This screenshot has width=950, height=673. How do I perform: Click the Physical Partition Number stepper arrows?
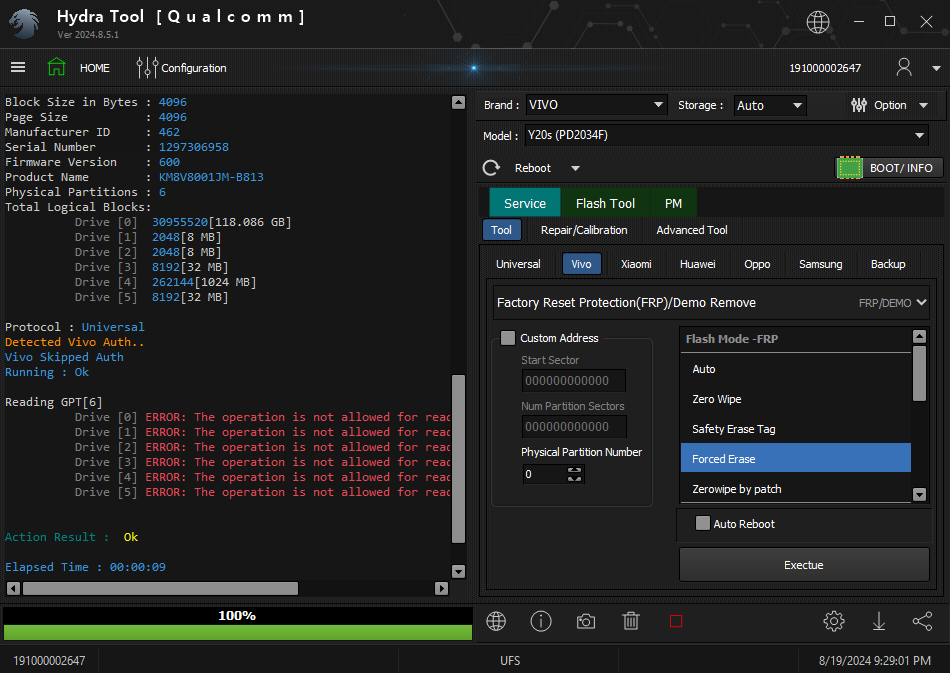[x=574, y=474]
